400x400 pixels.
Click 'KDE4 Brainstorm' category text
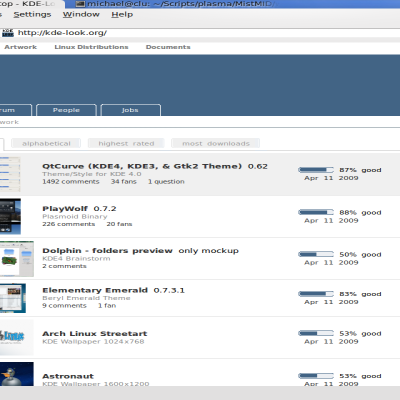click(76, 258)
